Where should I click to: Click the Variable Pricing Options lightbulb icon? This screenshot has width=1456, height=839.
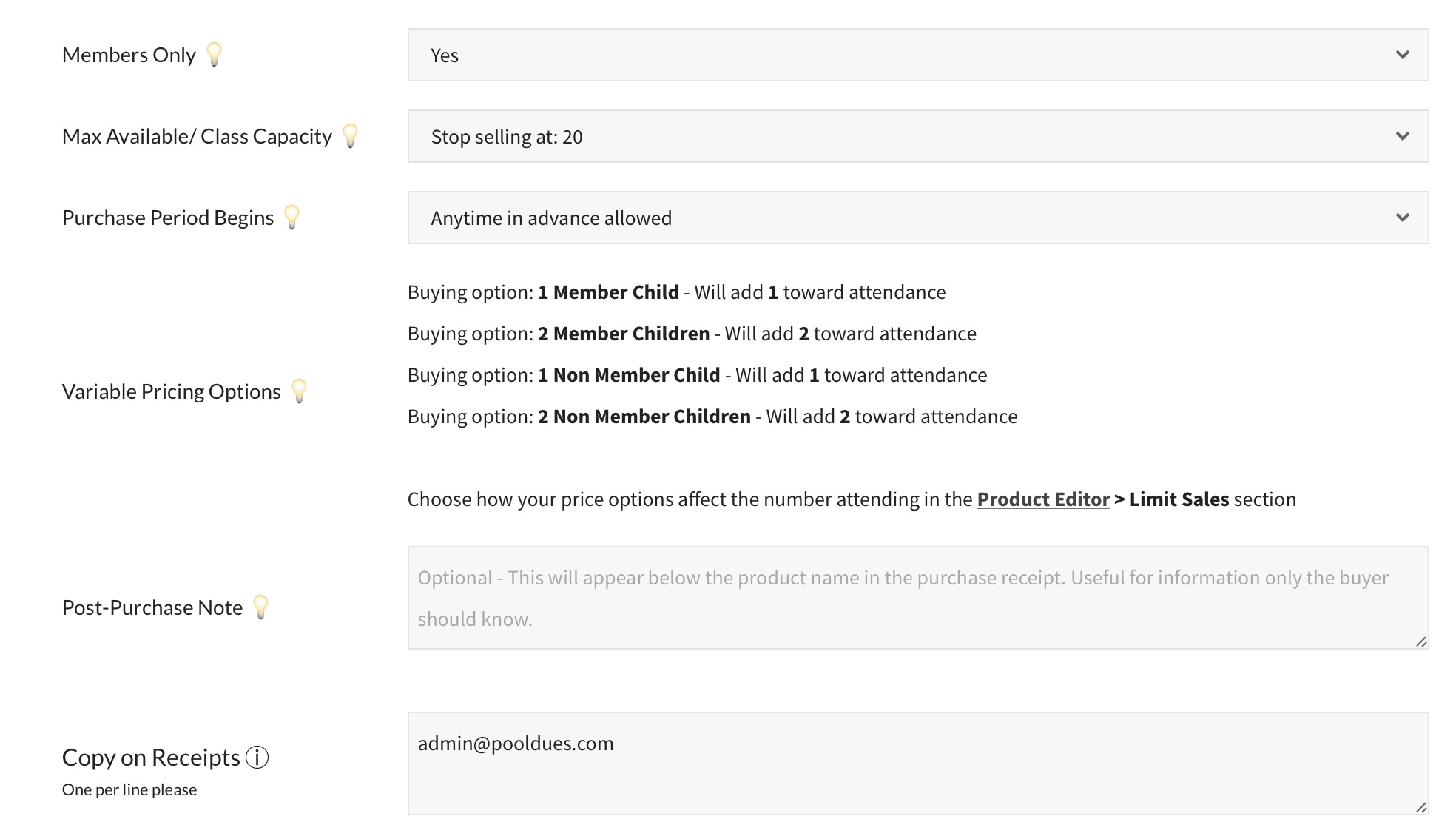pyautogui.click(x=300, y=391)
